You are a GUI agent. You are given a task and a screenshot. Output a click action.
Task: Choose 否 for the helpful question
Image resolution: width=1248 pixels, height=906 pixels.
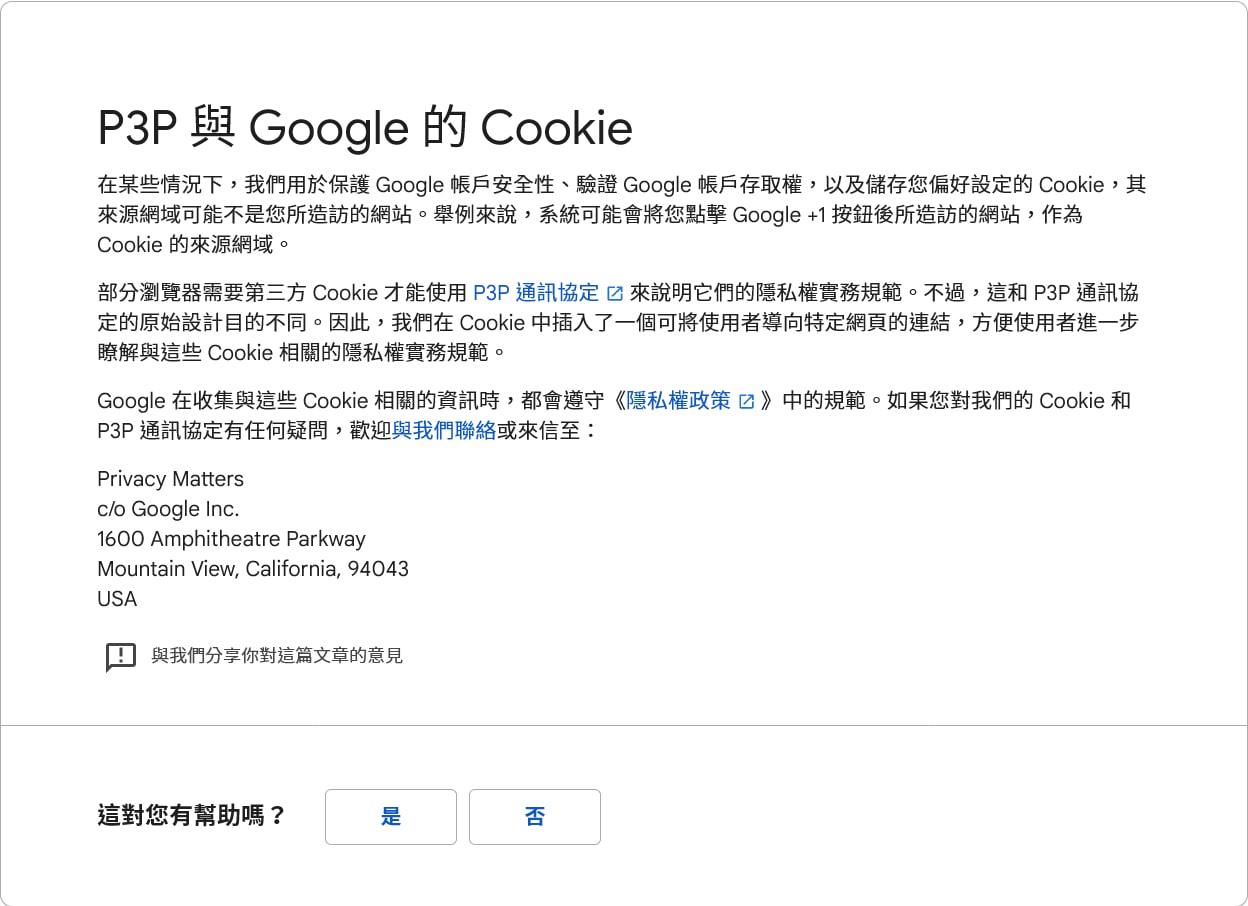pyautogui.click(x=535, y=817)
